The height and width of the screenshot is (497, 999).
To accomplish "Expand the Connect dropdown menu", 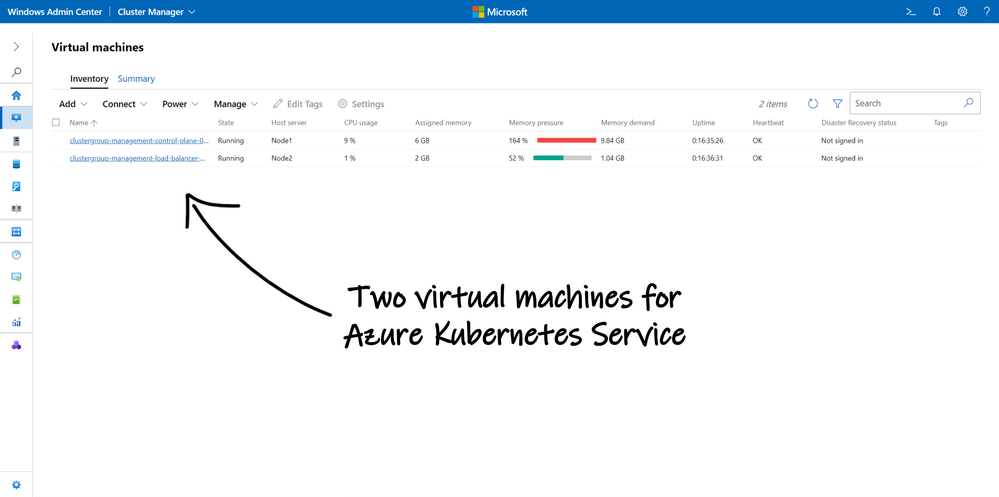I will pos(125,104).
